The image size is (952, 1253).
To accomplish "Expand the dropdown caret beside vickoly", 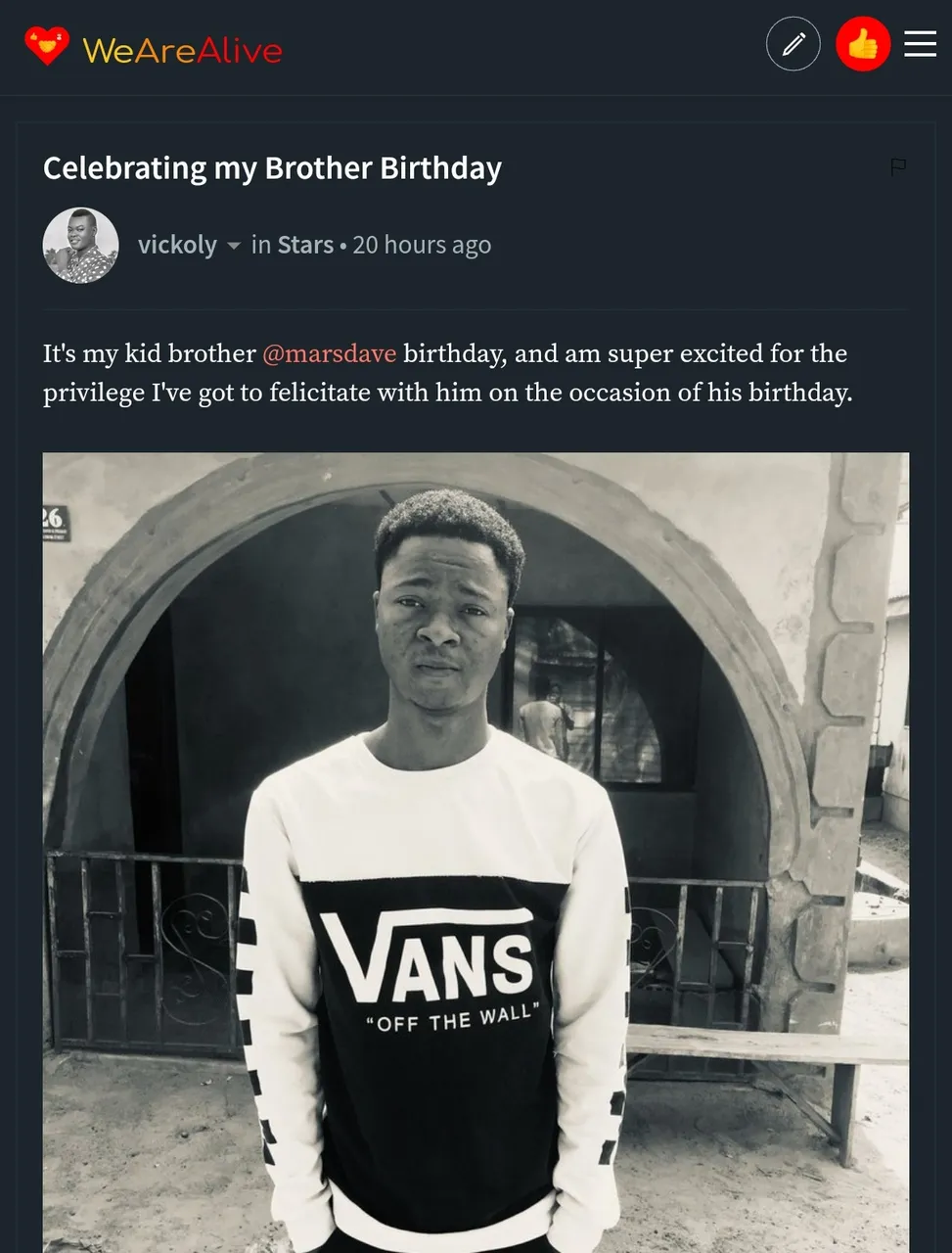I will click(x=234, y=246).
